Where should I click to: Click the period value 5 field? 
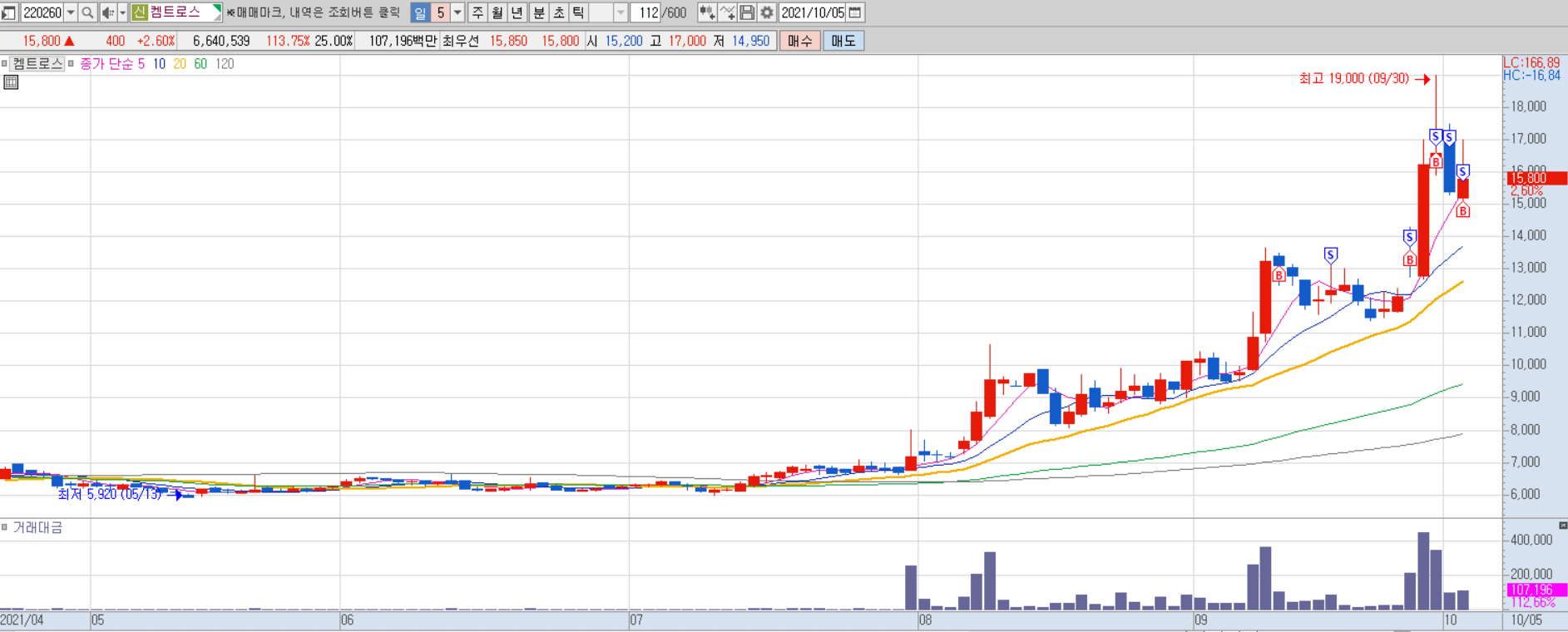click(441, 12)
